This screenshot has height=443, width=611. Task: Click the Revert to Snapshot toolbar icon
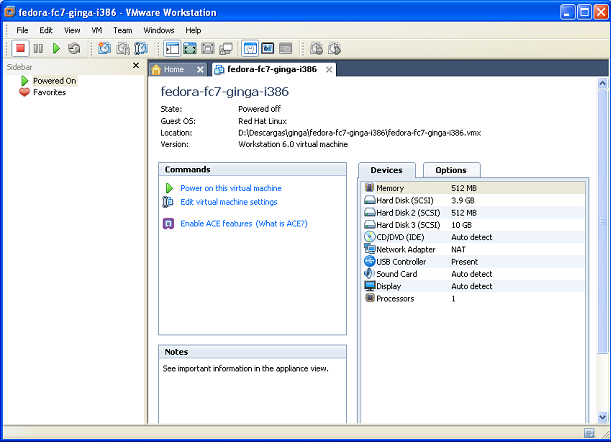(x=123, y=49)
